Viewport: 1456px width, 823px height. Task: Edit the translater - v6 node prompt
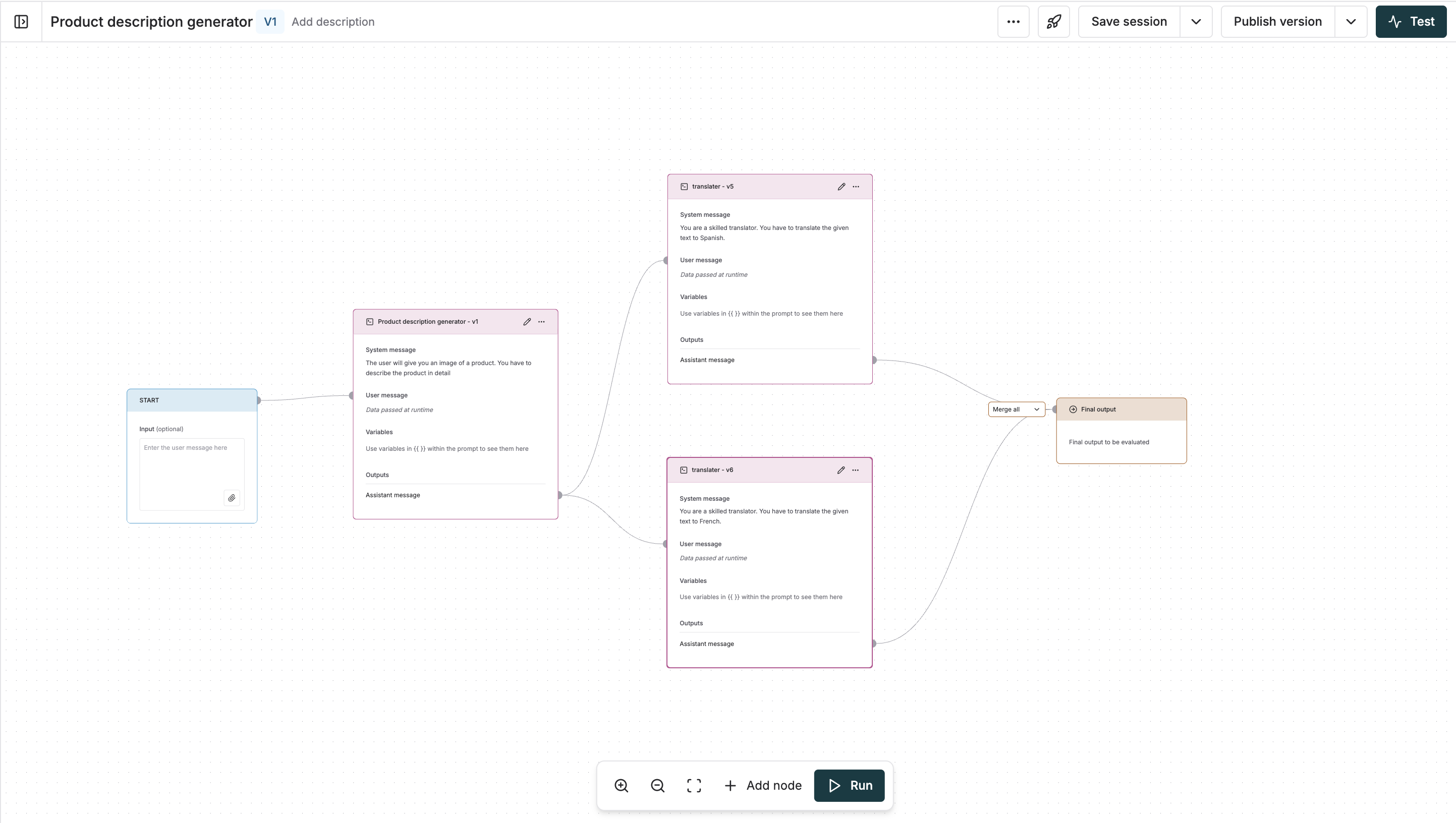pos(841,469)
